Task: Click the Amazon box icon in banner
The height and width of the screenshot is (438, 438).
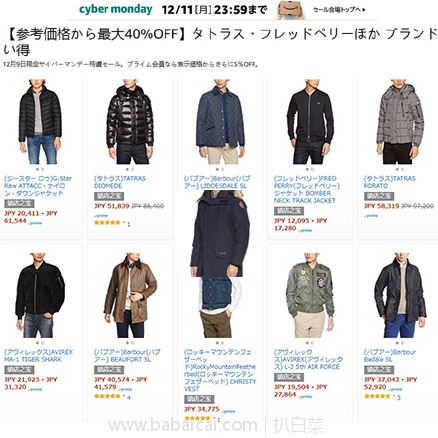Action: click(291, 10)
